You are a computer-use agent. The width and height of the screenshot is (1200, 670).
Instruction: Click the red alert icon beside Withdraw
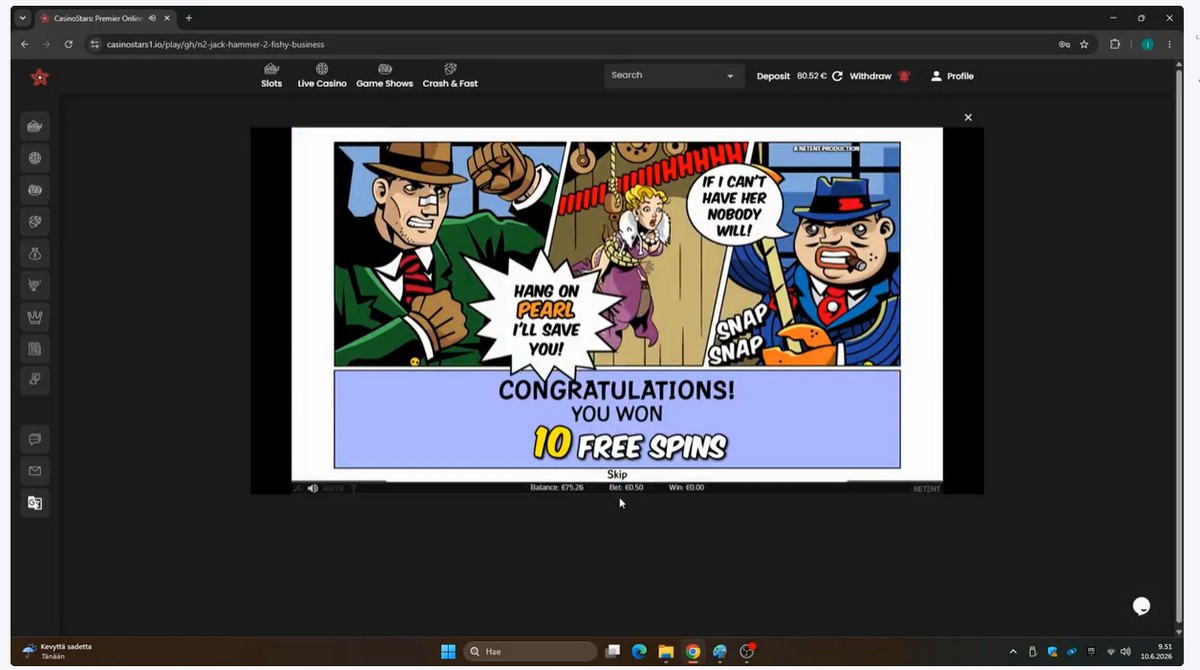click(904, 76)
